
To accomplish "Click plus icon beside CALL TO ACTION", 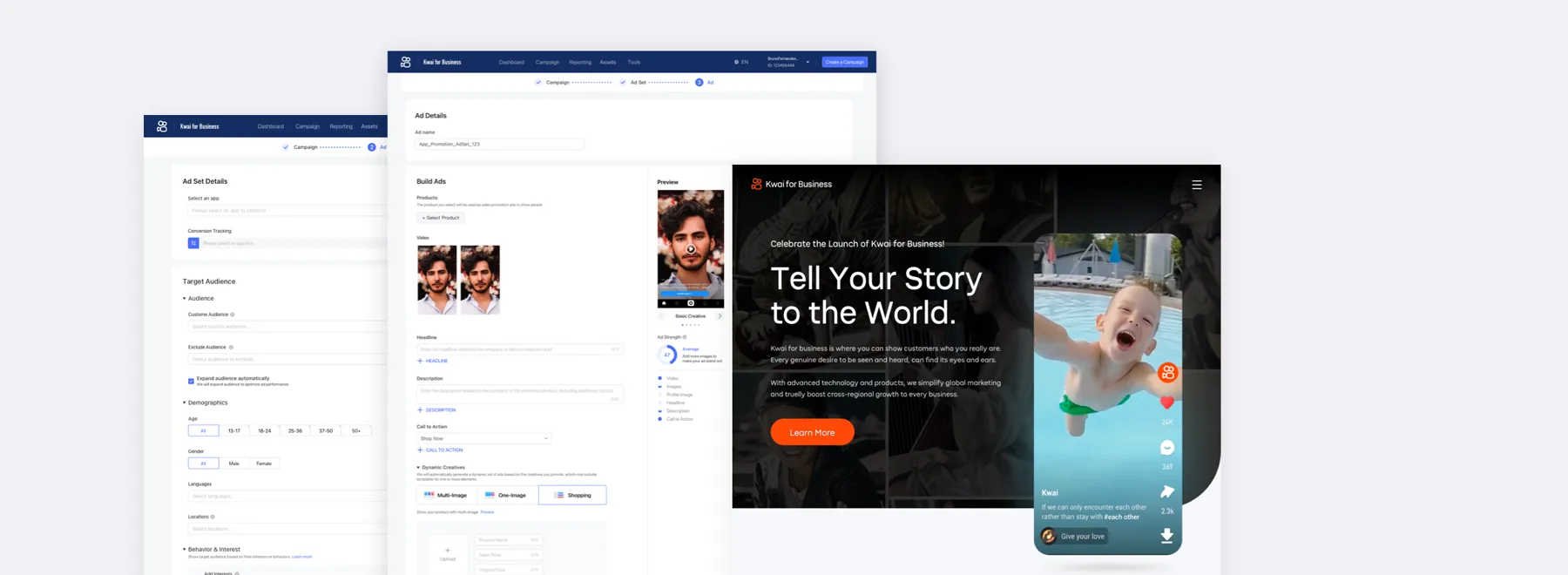I will coord(420,450).
